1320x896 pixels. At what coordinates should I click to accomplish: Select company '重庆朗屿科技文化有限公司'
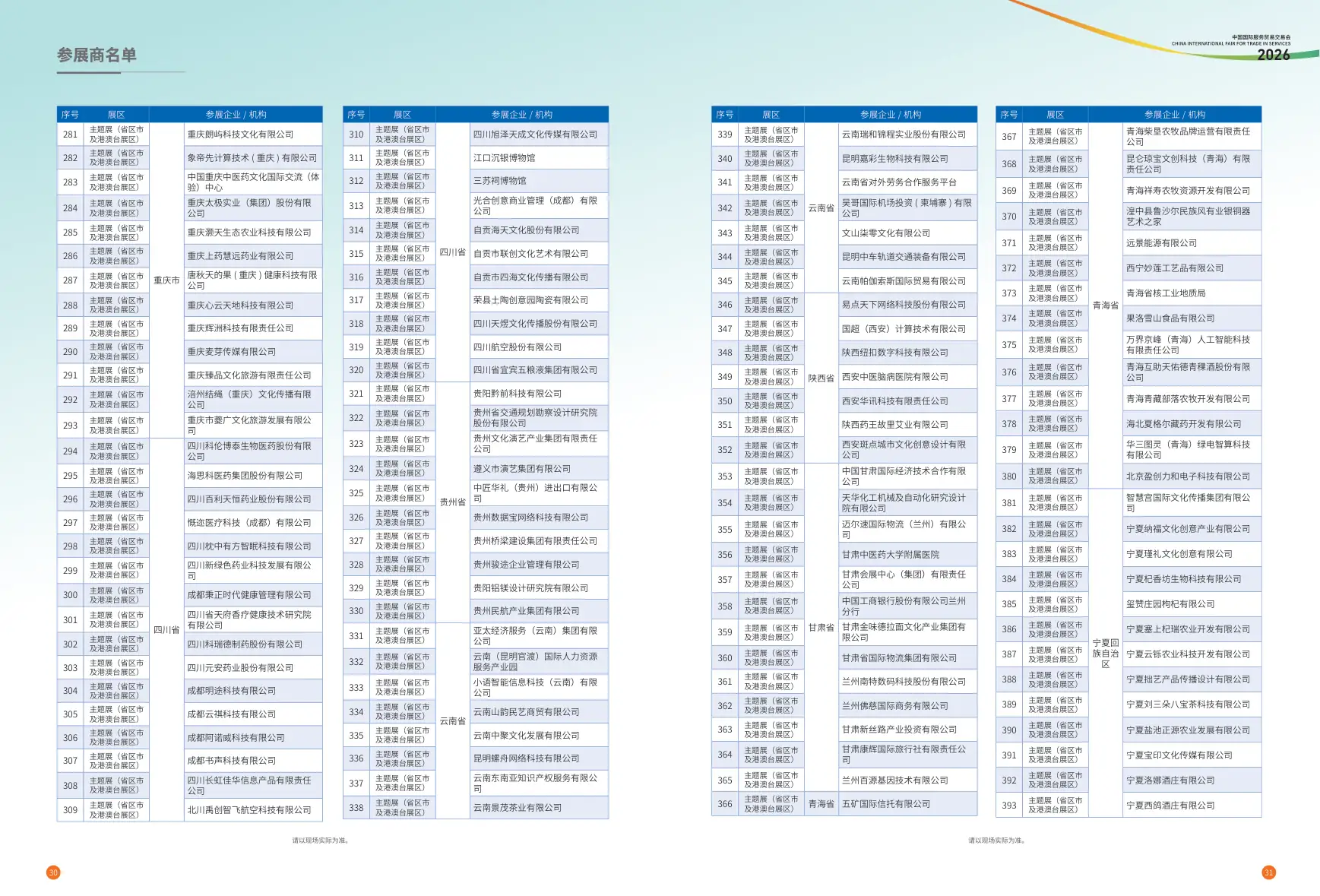[240, 135]
